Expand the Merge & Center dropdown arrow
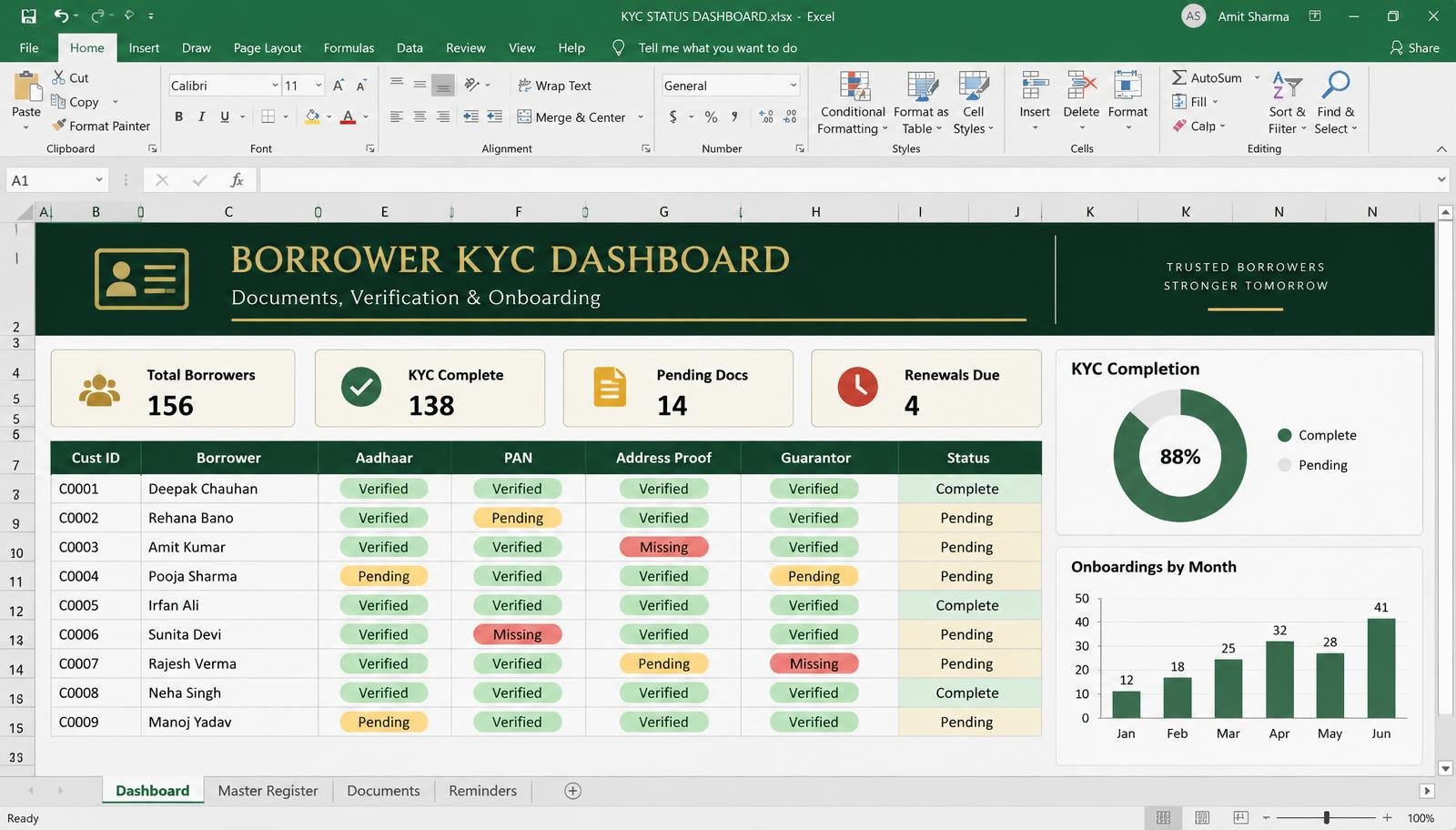Viewport: 1456px width, 830px height. (641, 117)
